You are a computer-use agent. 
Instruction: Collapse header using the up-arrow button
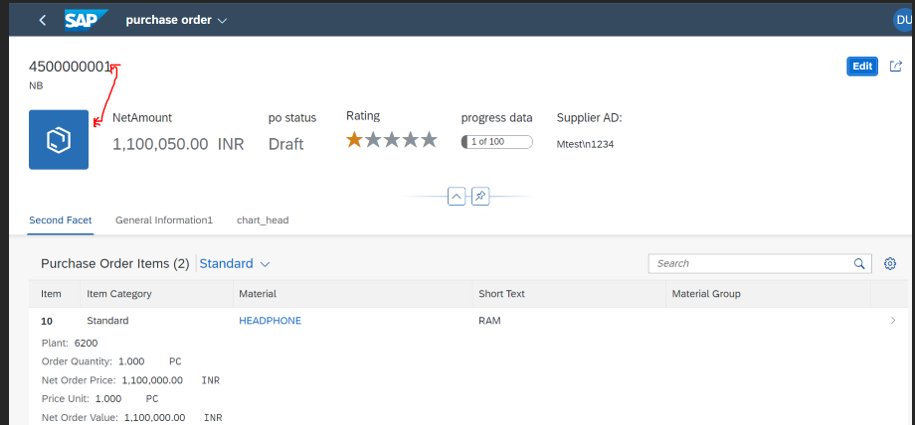point(456,197)
